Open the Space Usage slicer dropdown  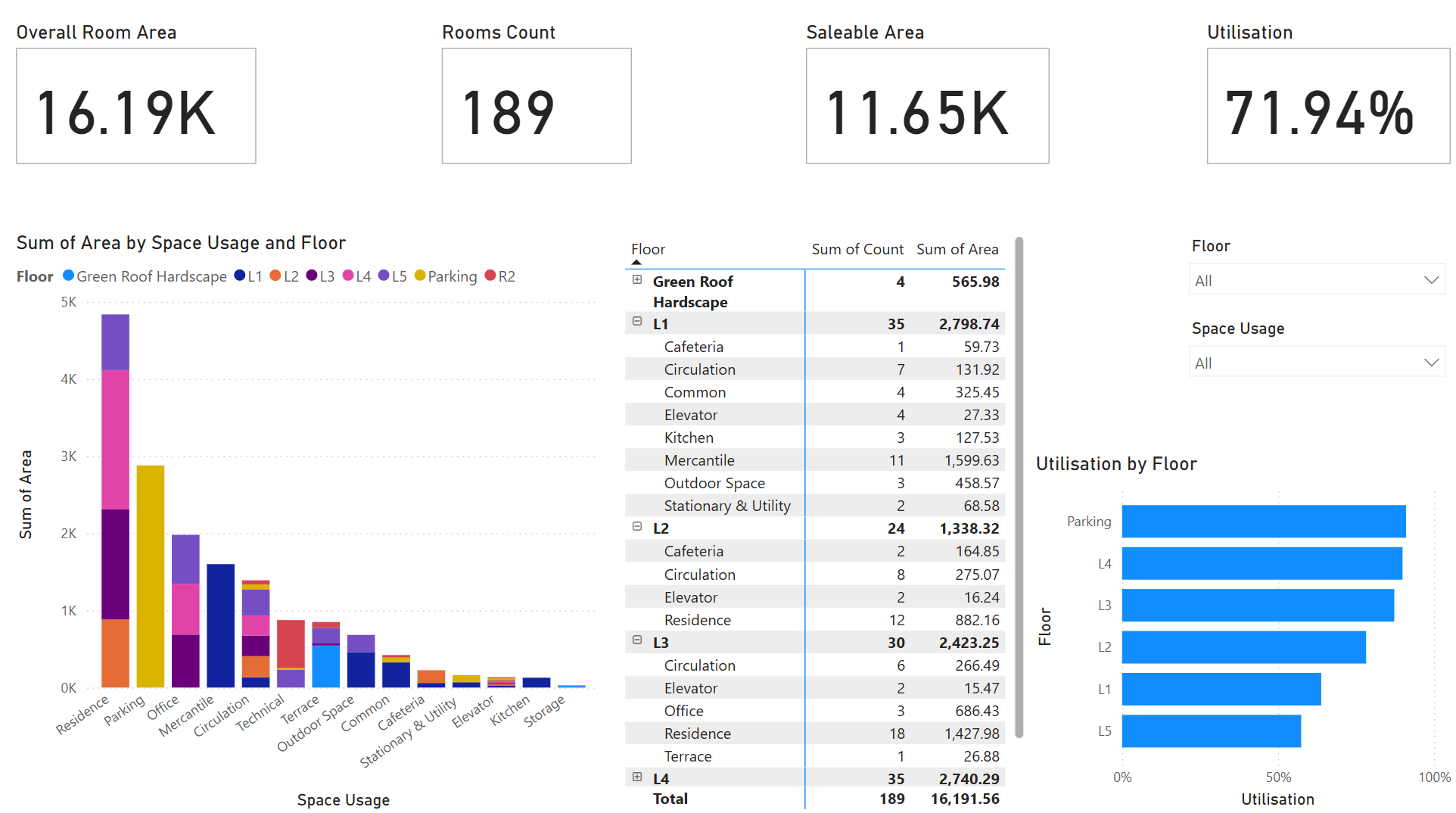coord(1433,362)
